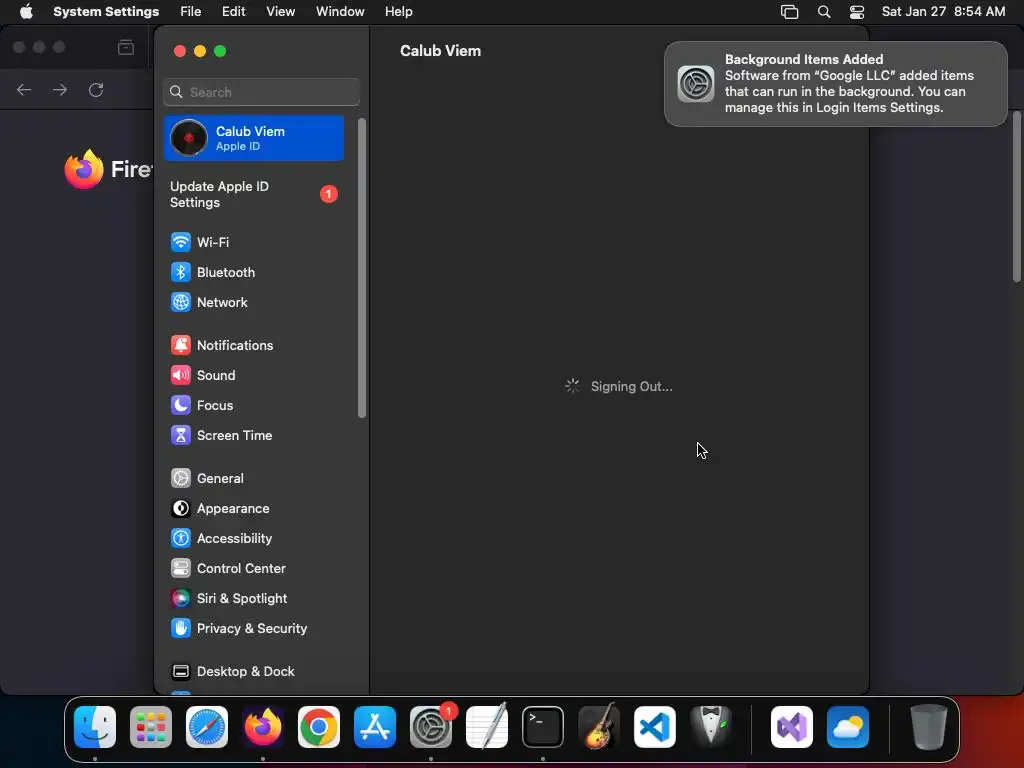Open the cloud weather app in Dock
This screenshot has width=1024, height=768.
click(x=848, y=727)
